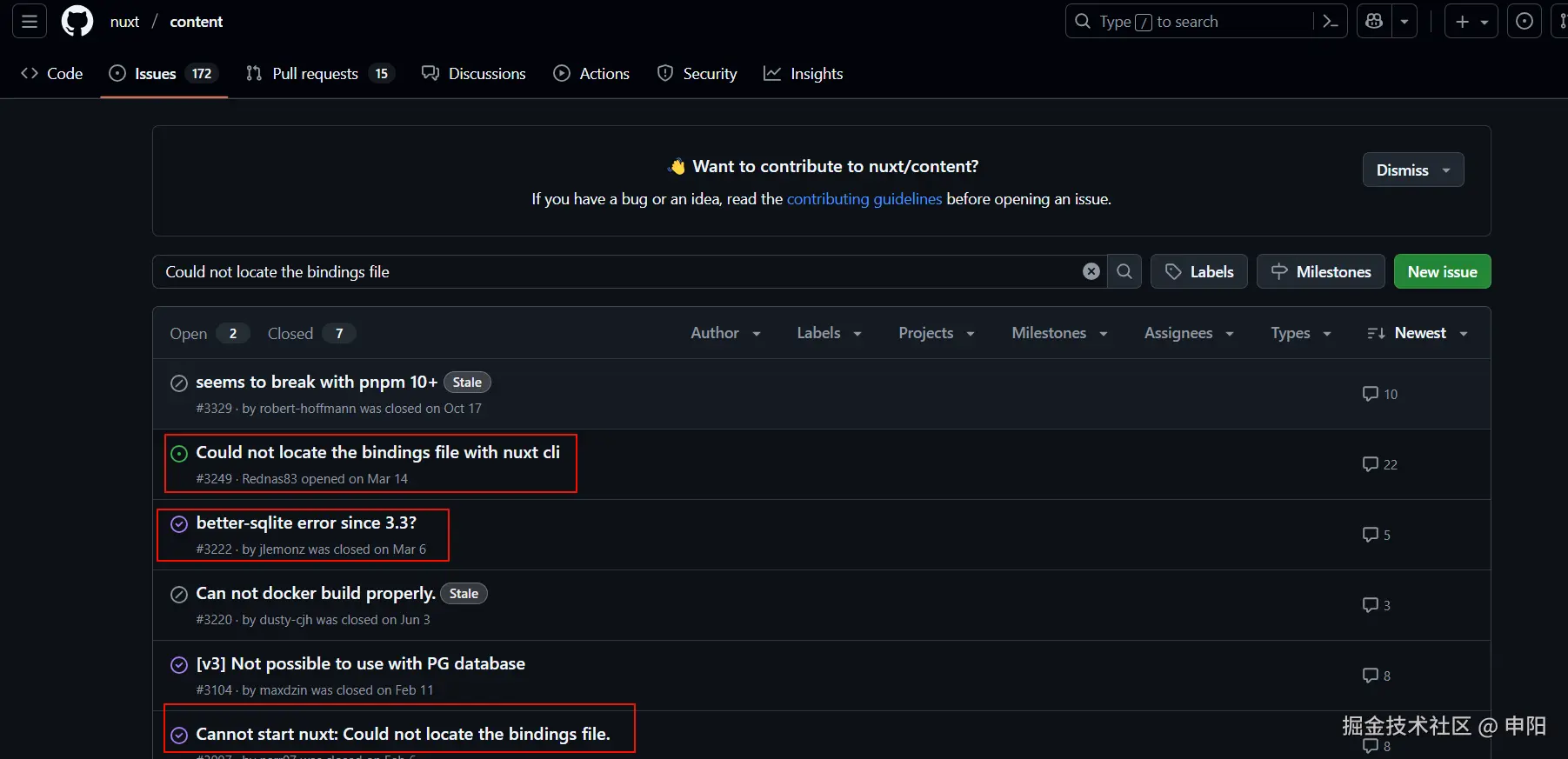Switch to the Code tab

pos(51,74)
